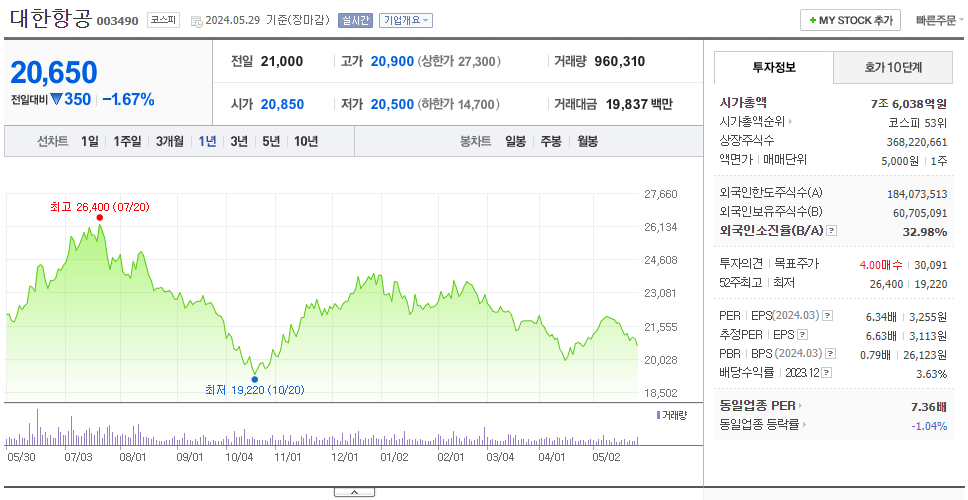Switch to the 투자정보 tab

point(774,67)
